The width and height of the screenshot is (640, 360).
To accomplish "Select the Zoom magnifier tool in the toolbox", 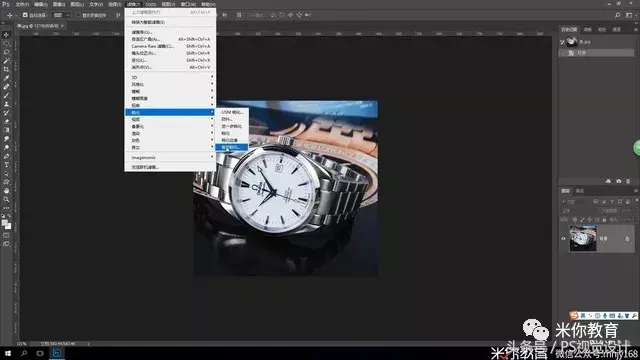I will coord(6,200).
